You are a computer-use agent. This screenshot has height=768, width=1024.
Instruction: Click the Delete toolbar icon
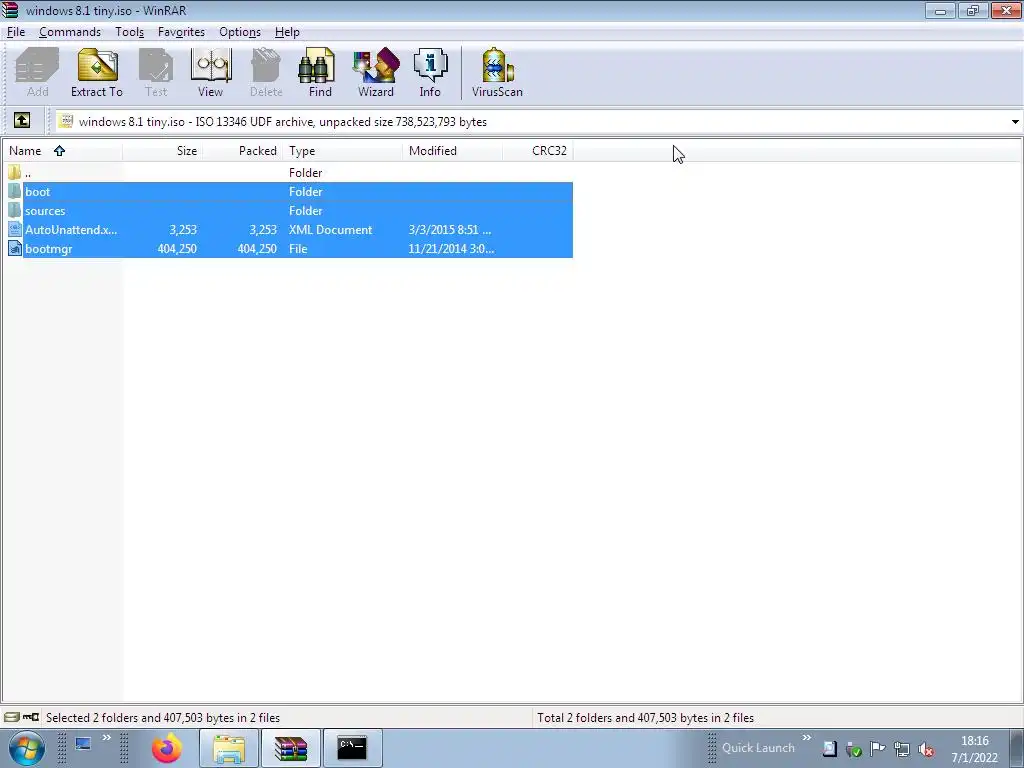pos(266,72)
